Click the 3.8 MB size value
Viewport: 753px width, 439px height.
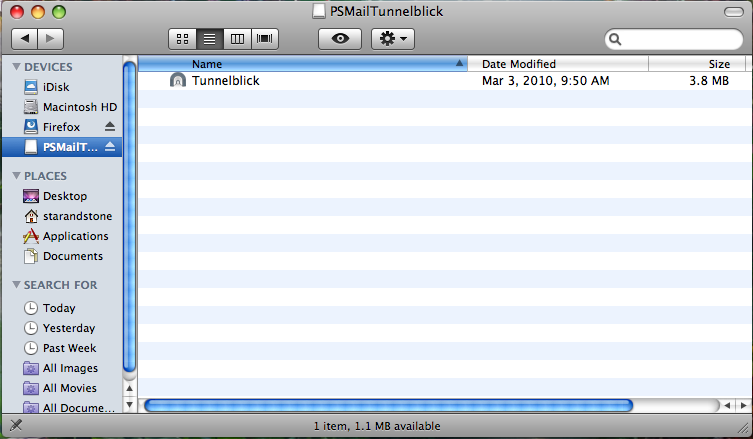coord(709,81)
